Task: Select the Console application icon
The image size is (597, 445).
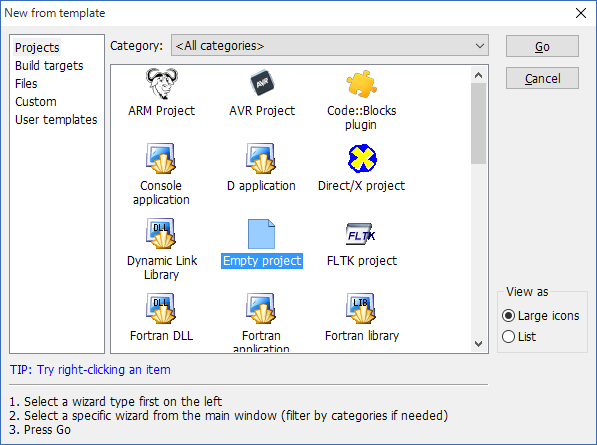Action: 161,158
